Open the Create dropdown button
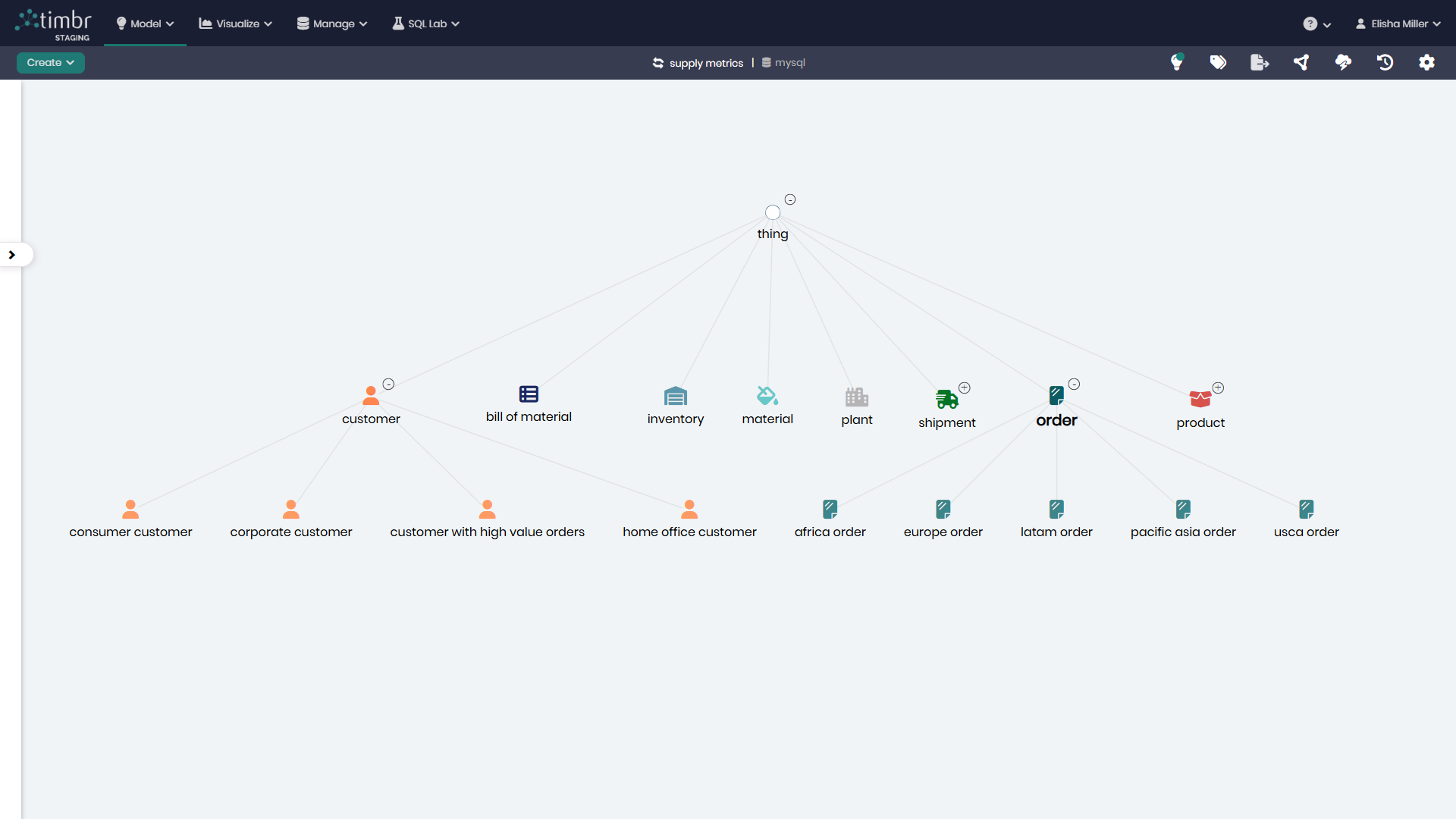Viewport: 1456px width, 819px height. (50, 62)
